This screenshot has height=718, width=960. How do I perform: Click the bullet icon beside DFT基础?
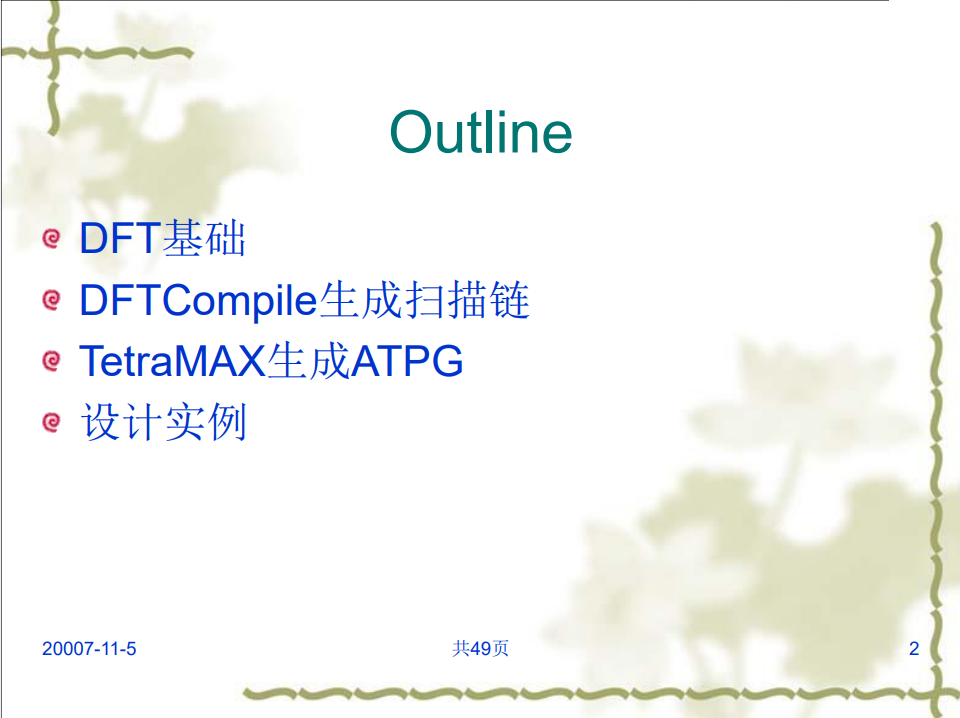coord(51,238)
